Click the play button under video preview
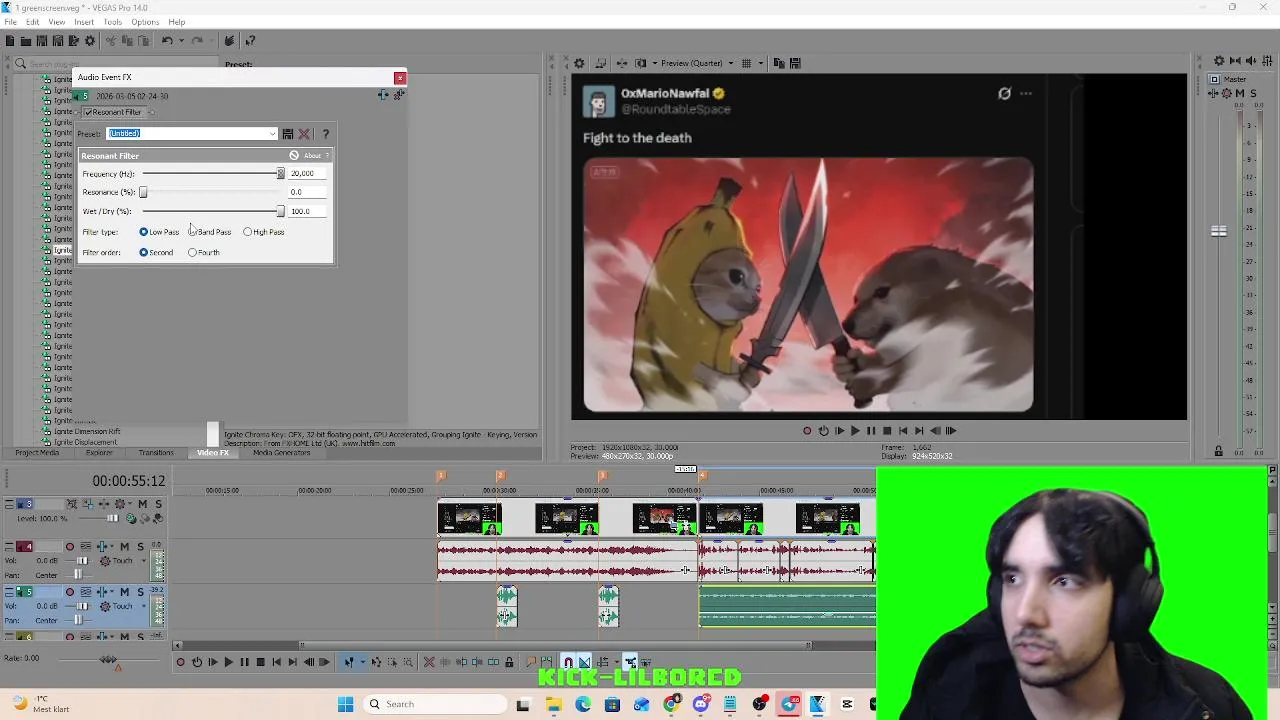 [x=855, y=431]
